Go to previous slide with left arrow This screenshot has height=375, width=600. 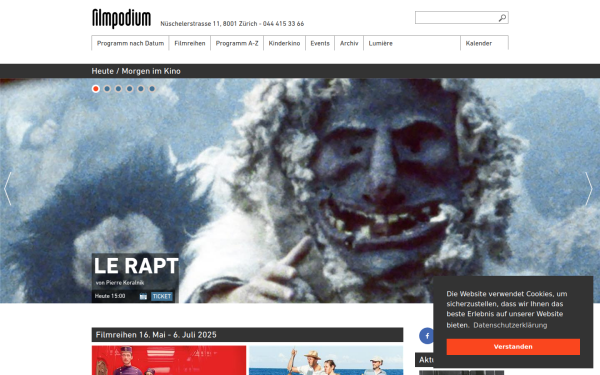[8, 189]
